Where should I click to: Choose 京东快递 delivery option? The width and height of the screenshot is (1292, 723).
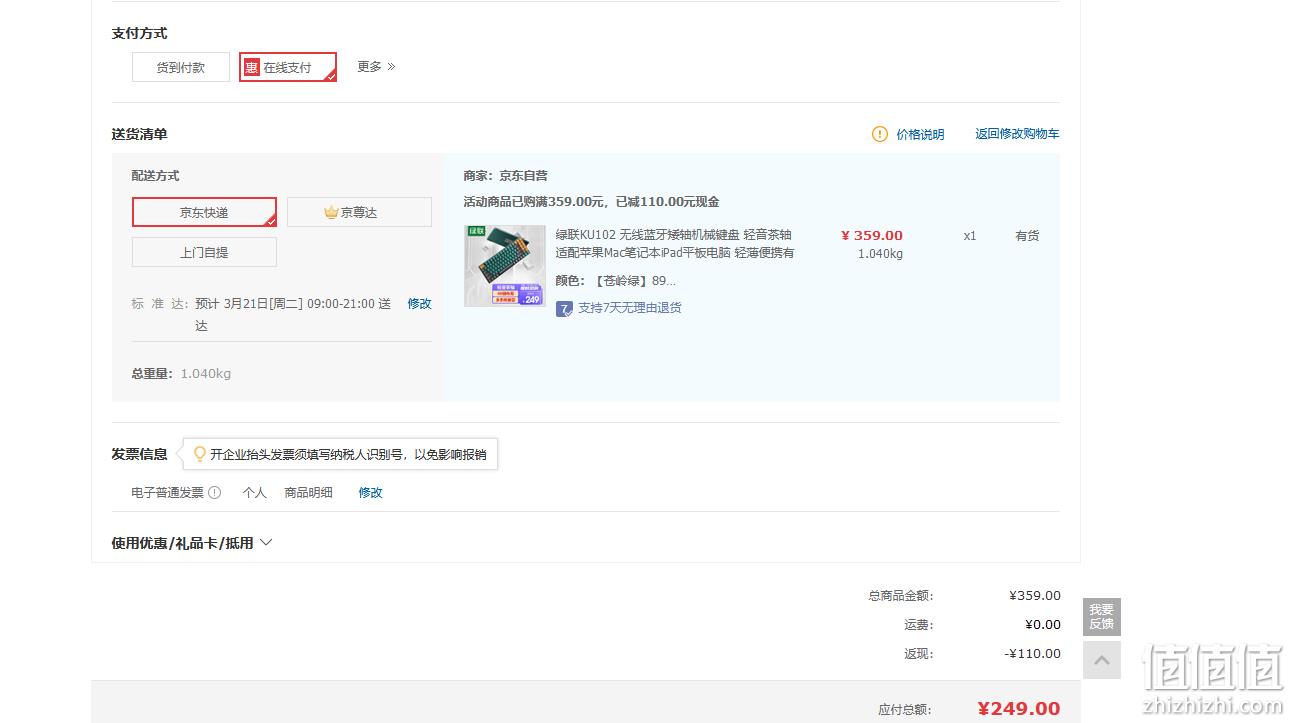[x=204, y=212]
